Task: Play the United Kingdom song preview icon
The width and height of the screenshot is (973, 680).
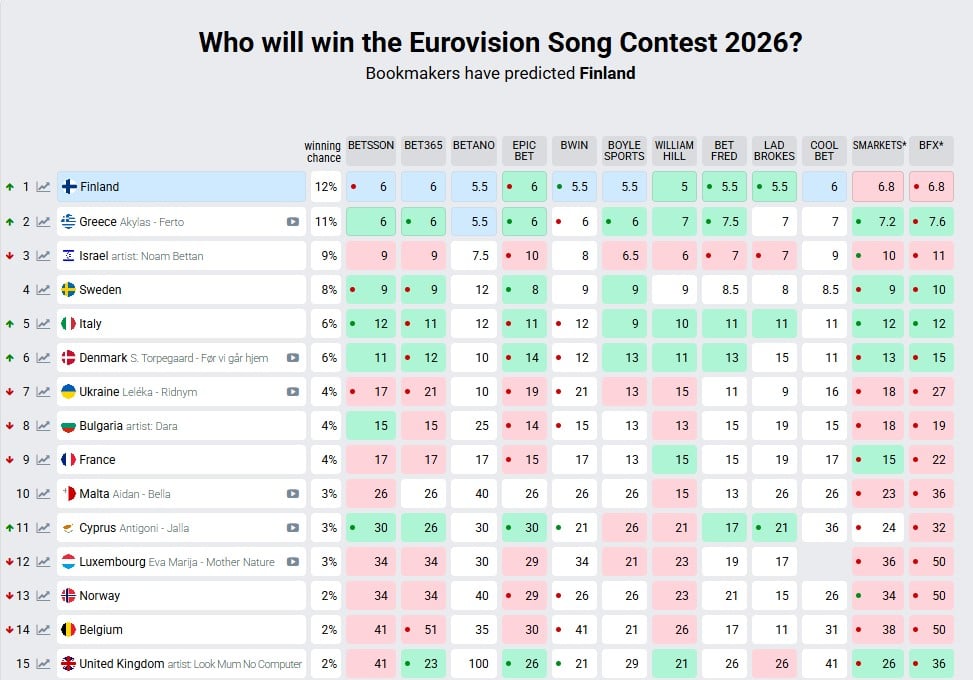Action: coord(291,663)
